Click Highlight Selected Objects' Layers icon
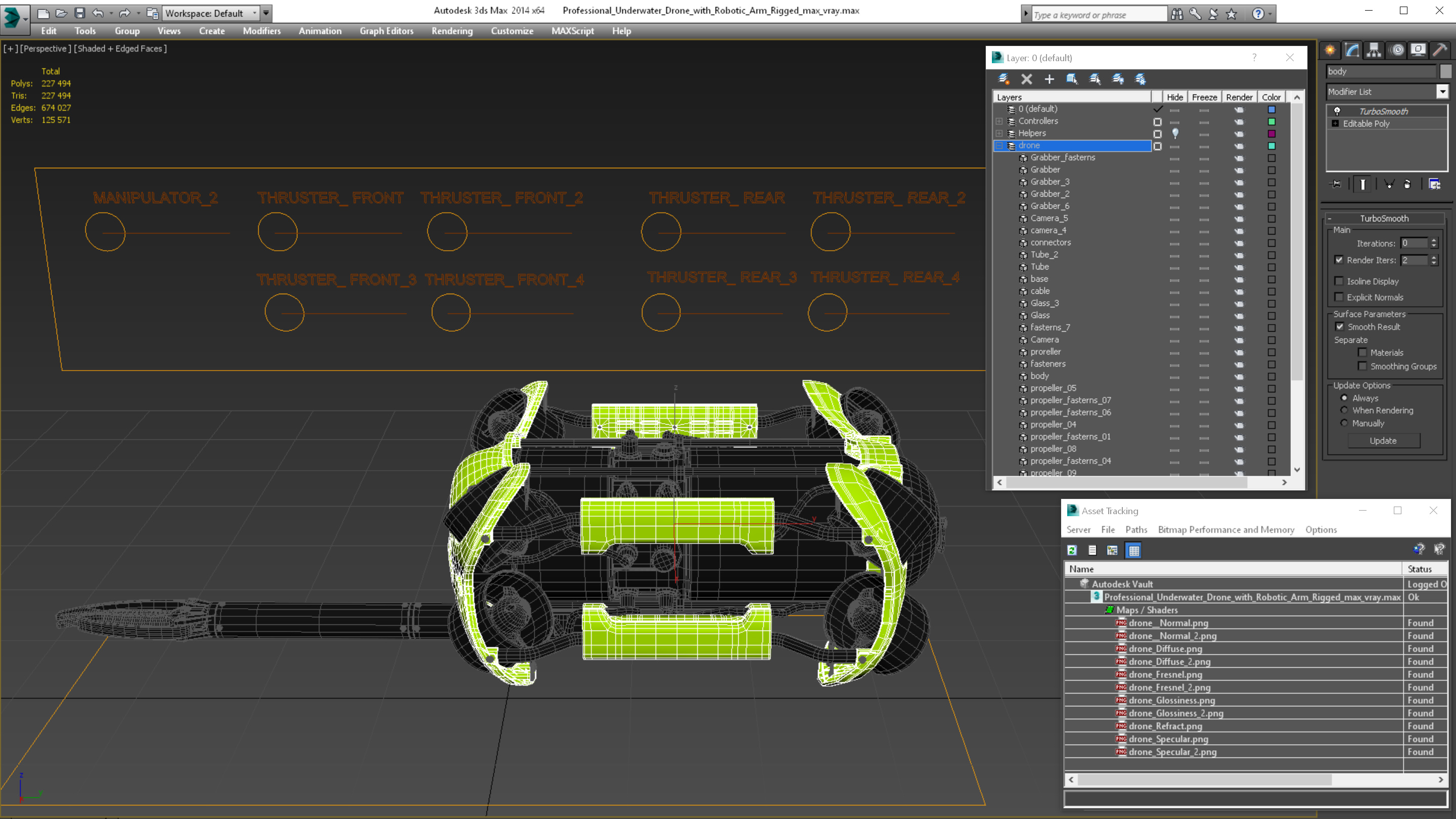 click(1095, 79)
